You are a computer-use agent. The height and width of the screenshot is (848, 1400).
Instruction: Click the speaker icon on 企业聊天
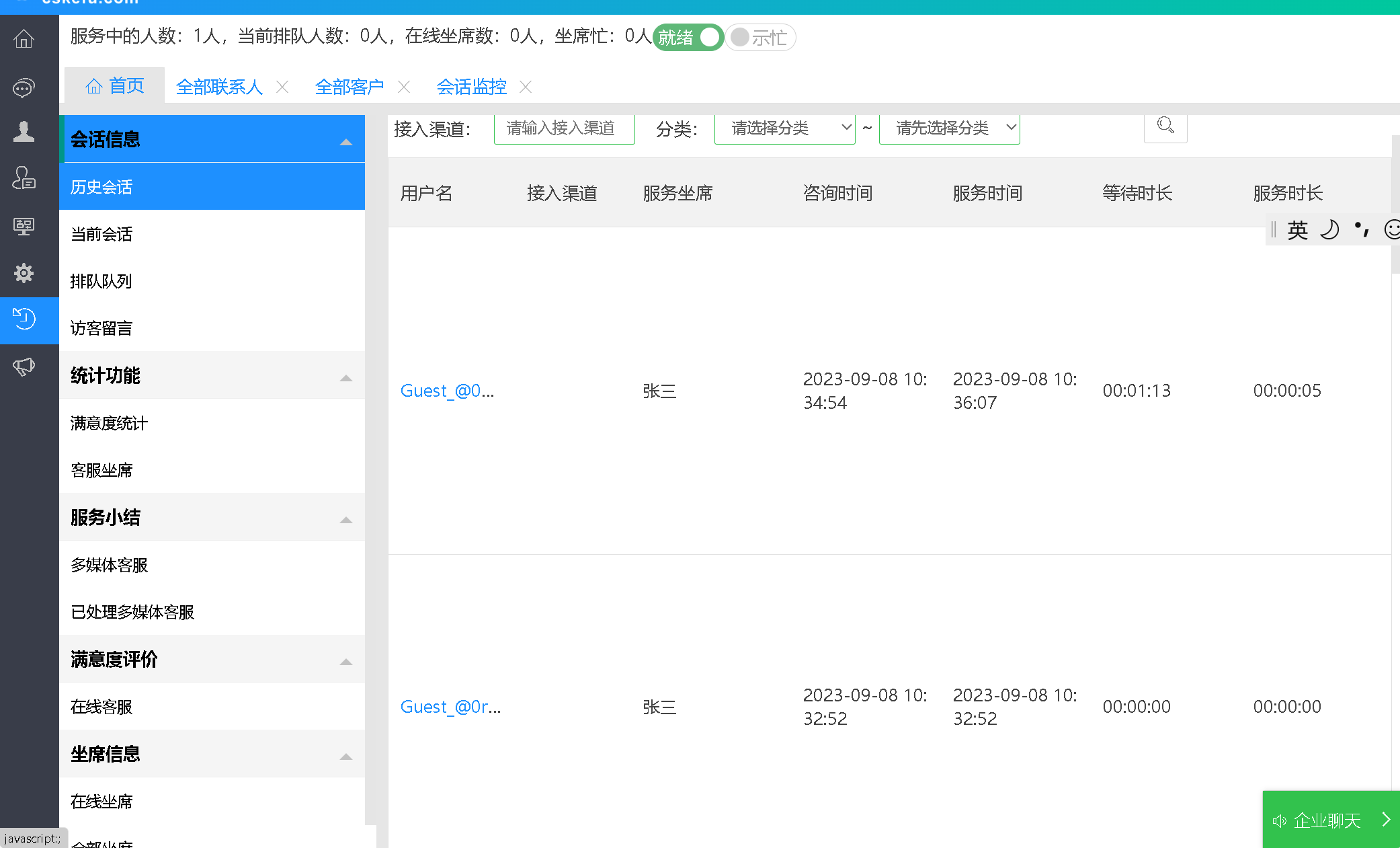1279,820
